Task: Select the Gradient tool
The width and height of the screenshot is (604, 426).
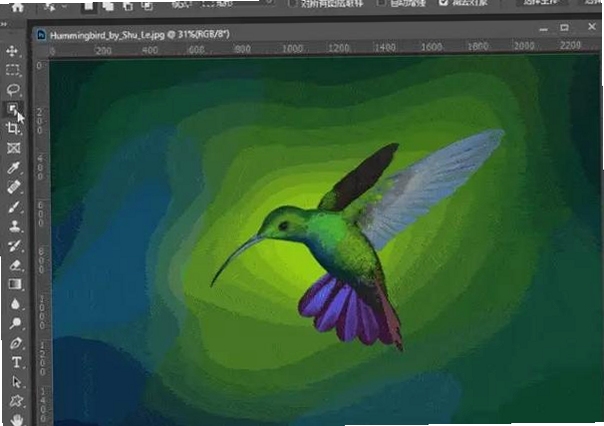Action: (15, 284)
